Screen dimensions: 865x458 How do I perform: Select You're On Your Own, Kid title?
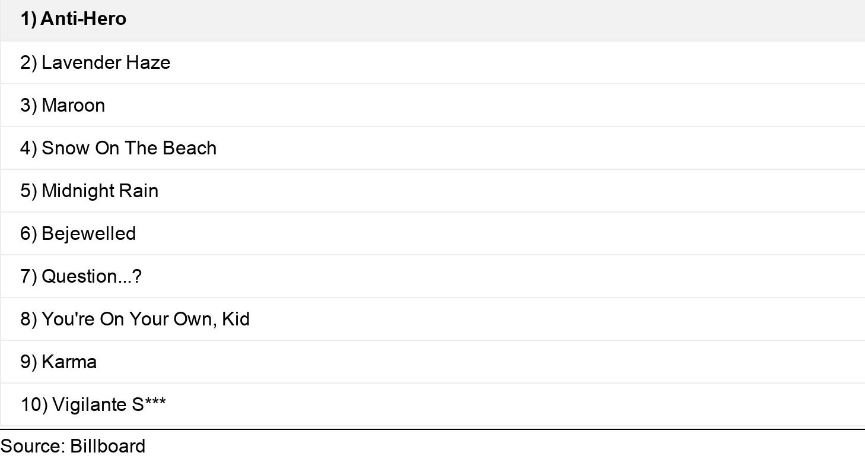[145, 319]
